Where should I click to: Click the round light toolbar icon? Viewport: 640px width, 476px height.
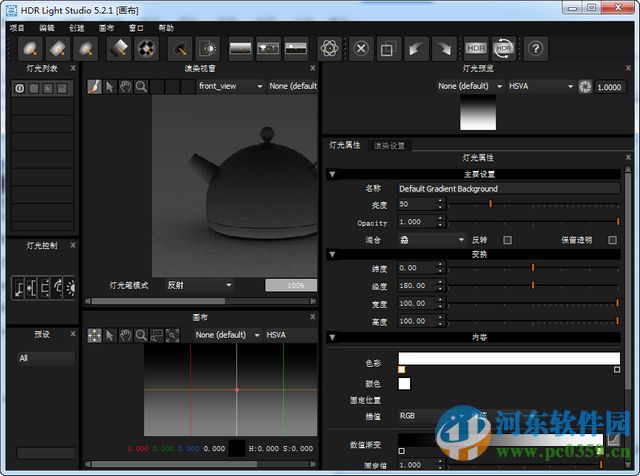(30, 49)
